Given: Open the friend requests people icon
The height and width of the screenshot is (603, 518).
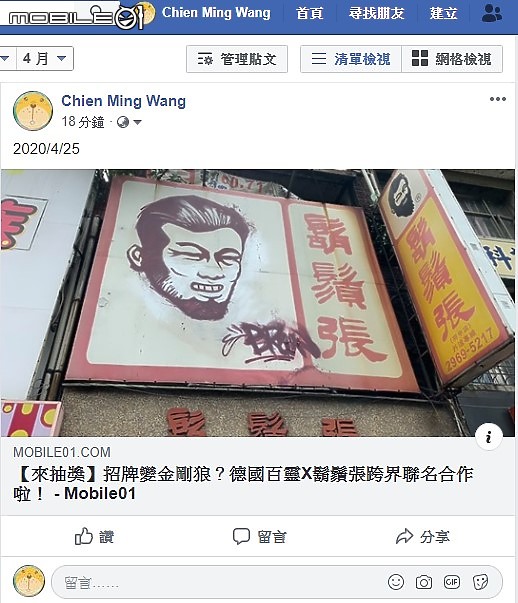Looking at the screenshot, I should (491, 13).
